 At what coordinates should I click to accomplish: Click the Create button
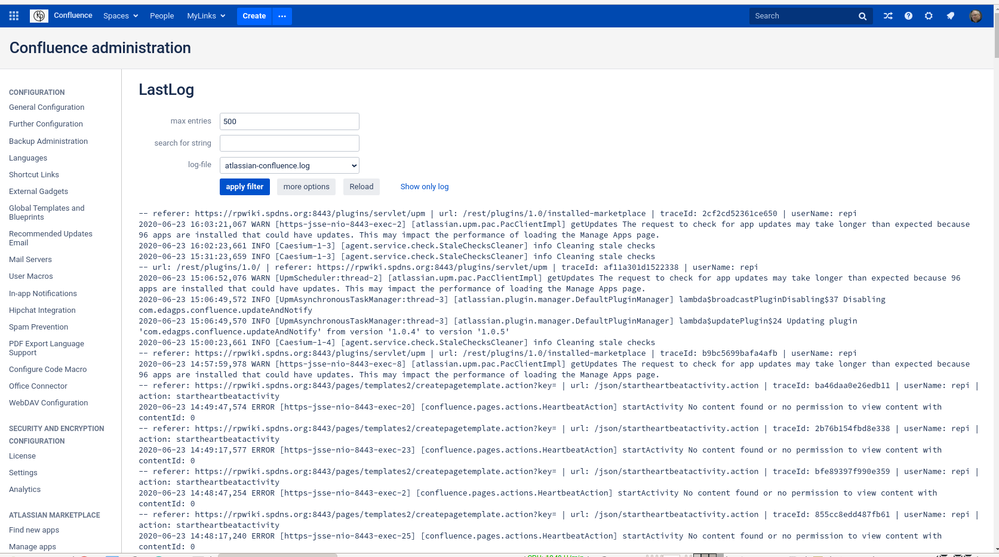[254, 16]
